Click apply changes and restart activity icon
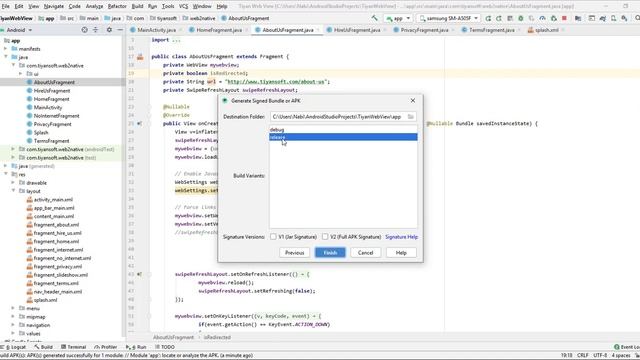Viewport: 640px width, 360px height. point(499,18)
